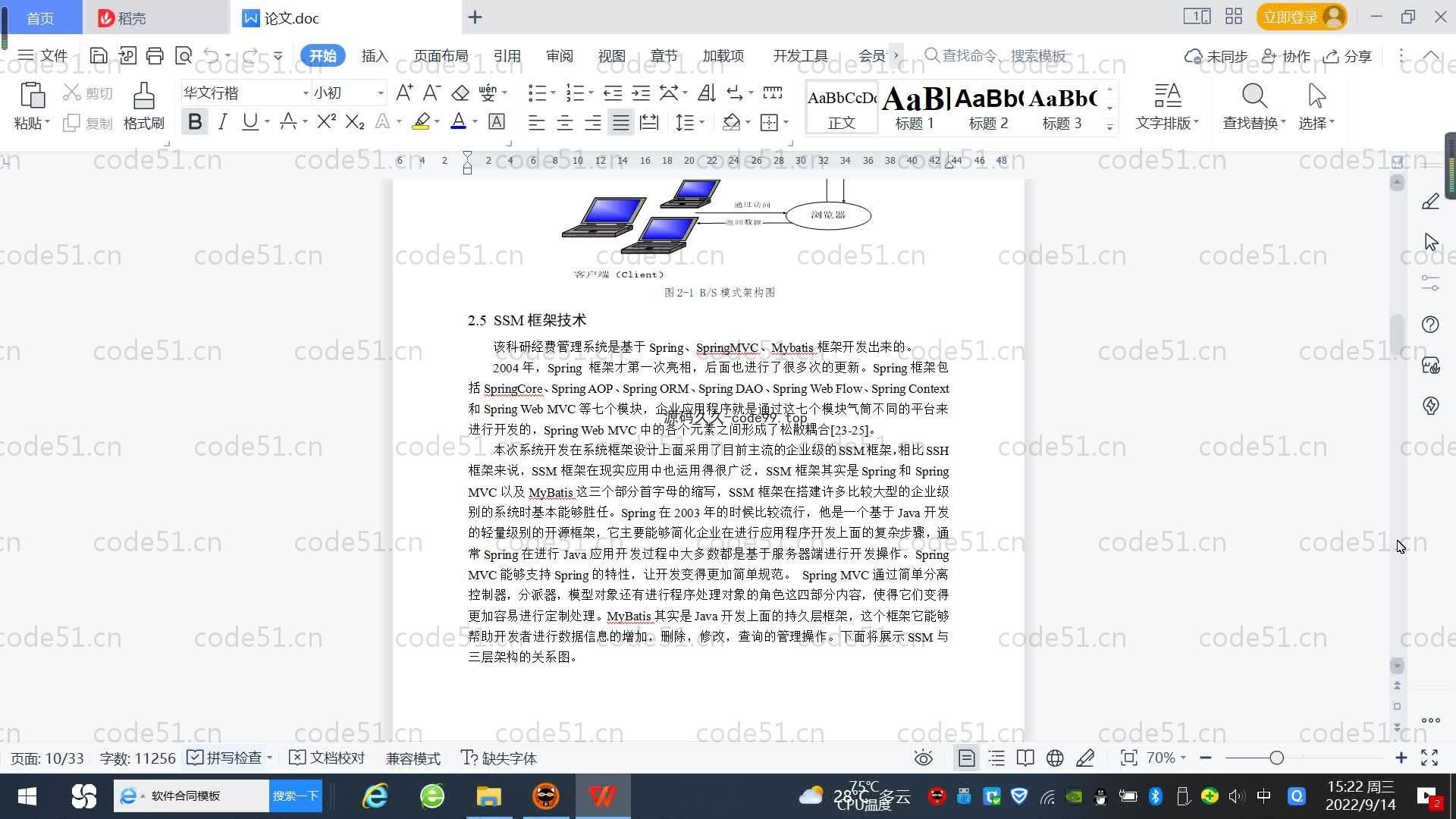Toggle Subscript formatting
This screenshot has width=1456, height=819.
coord(355,122)
